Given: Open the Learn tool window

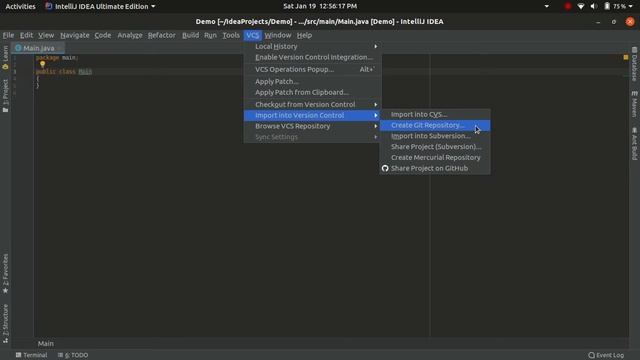Looking at the screenshot, I should point(5,57).
